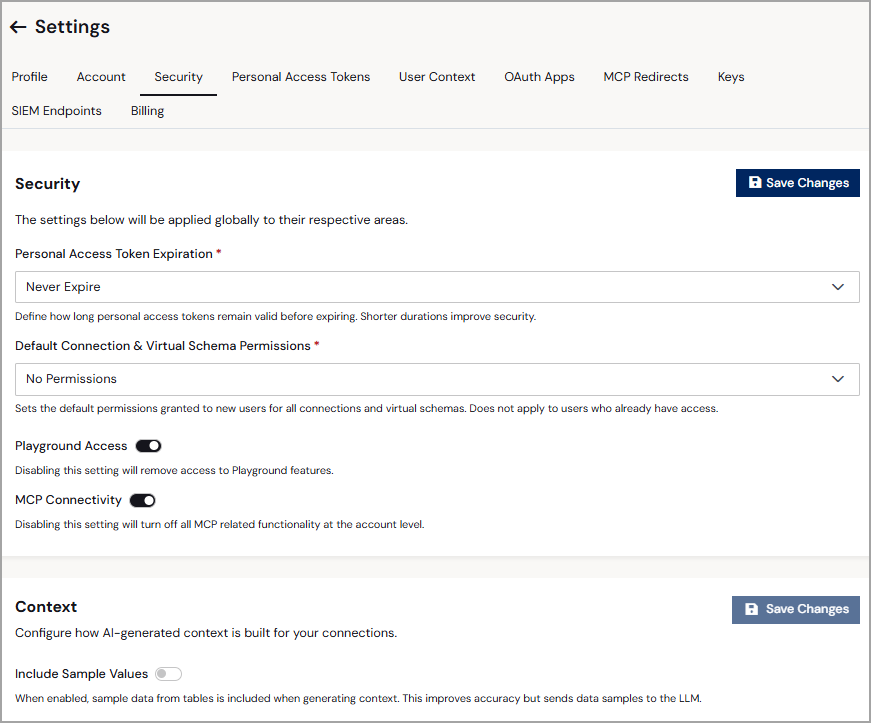871x723 pixels.
Task: Click the Personal Access Token Expiration label
Action: click(x=114, y=254)
